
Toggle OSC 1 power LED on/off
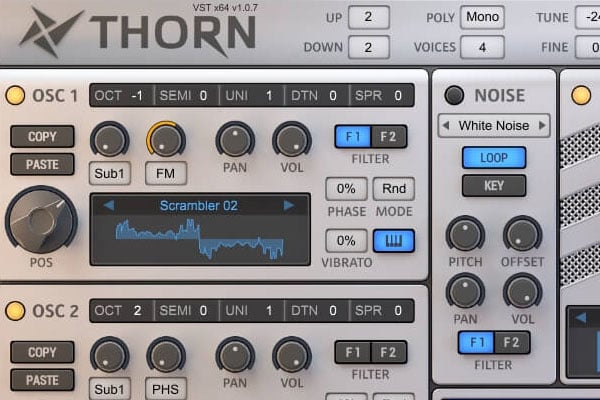[15, 96]
